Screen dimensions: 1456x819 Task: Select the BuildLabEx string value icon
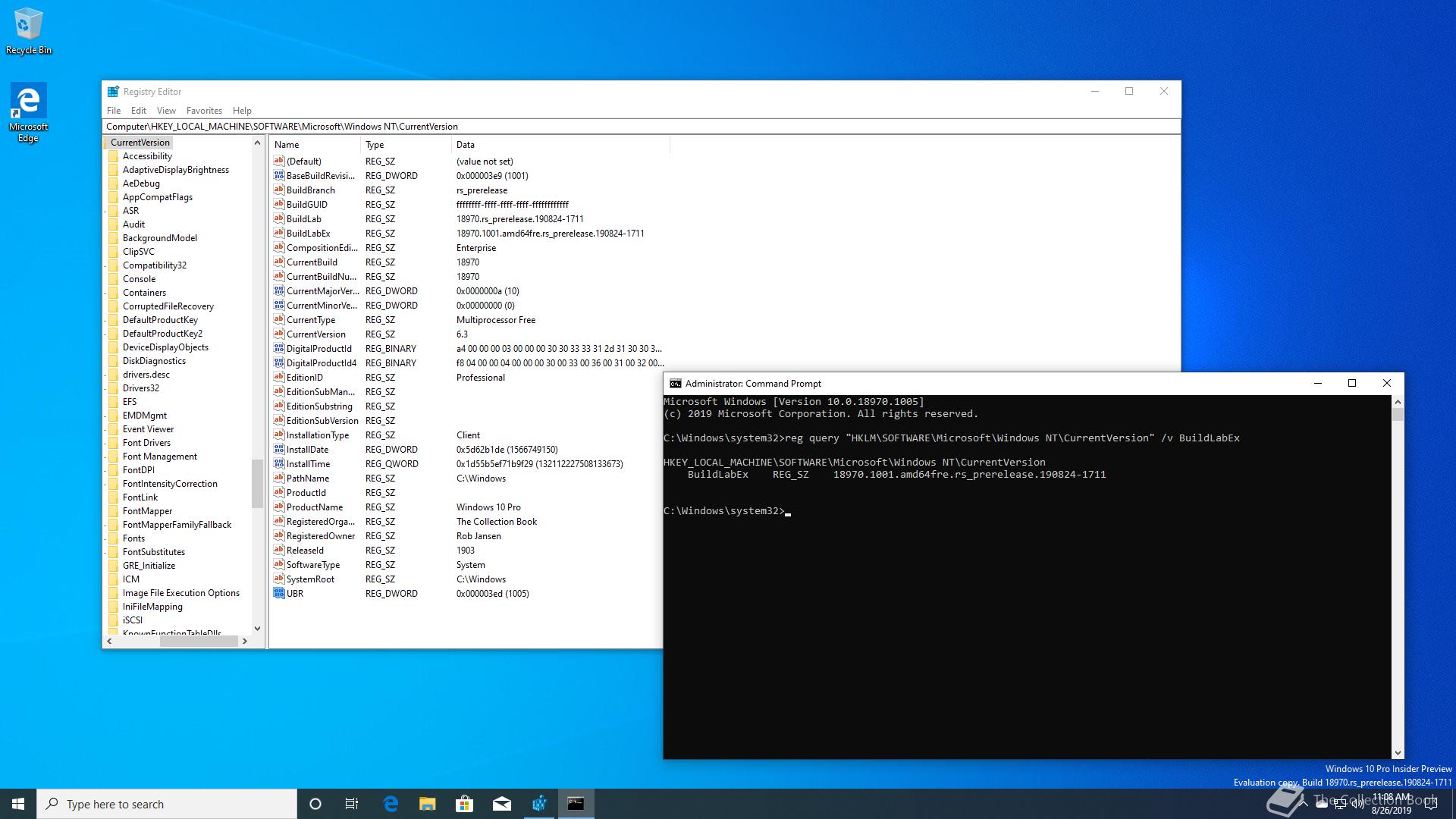click(x=278, y=234)
